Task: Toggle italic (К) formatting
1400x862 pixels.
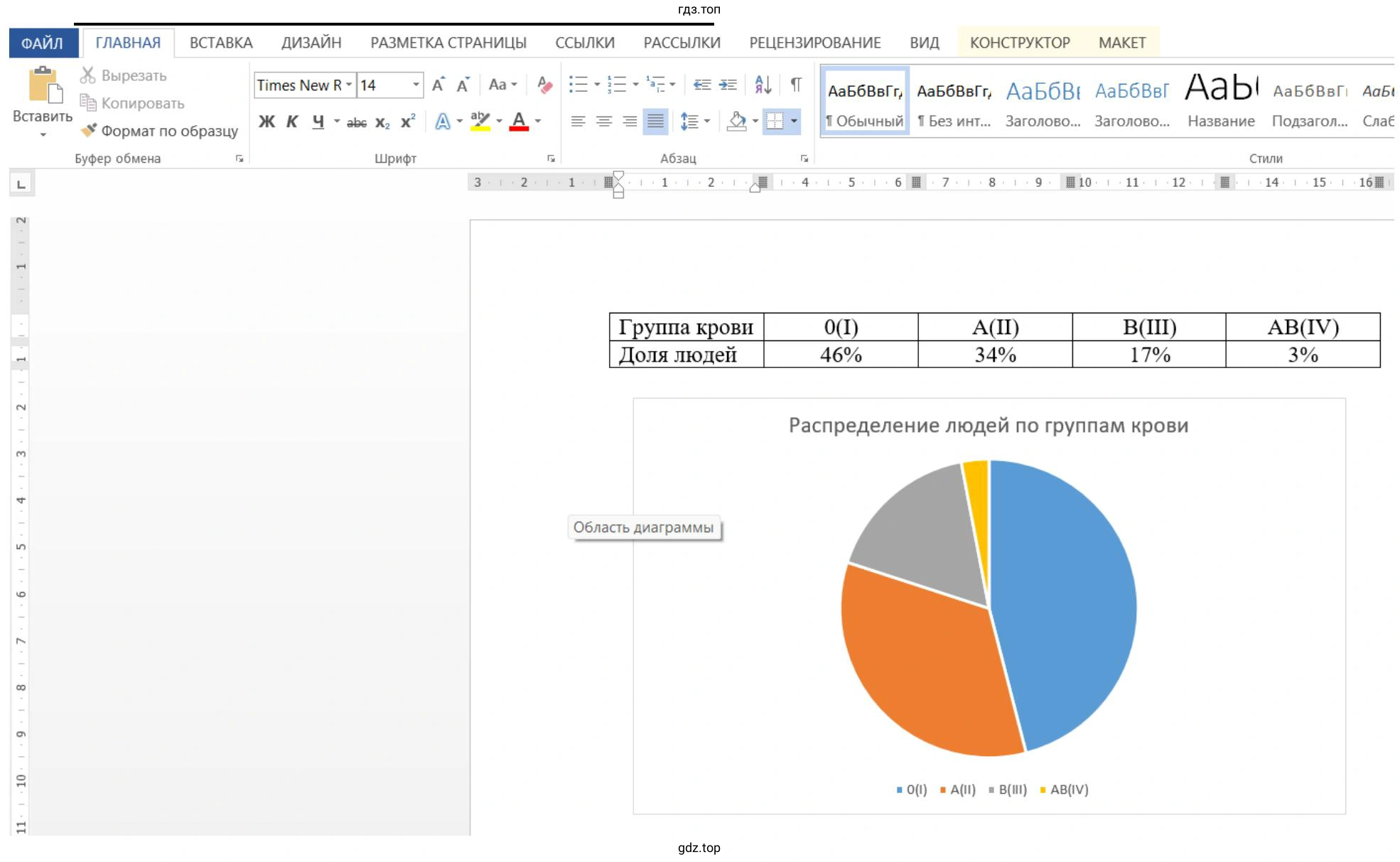Action: coord(292,122)
